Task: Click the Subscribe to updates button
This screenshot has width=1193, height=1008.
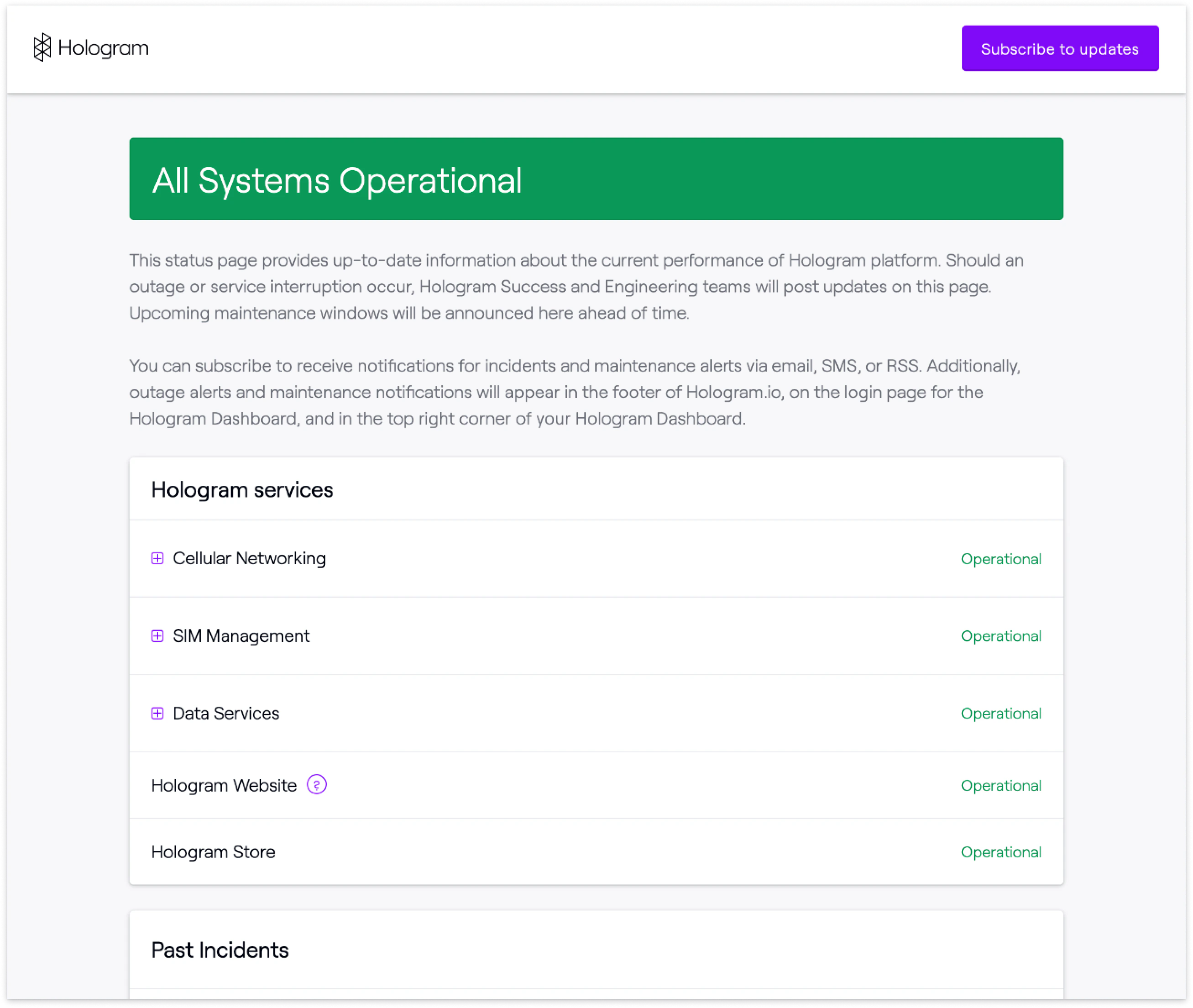Action: tap(1061, 48)
